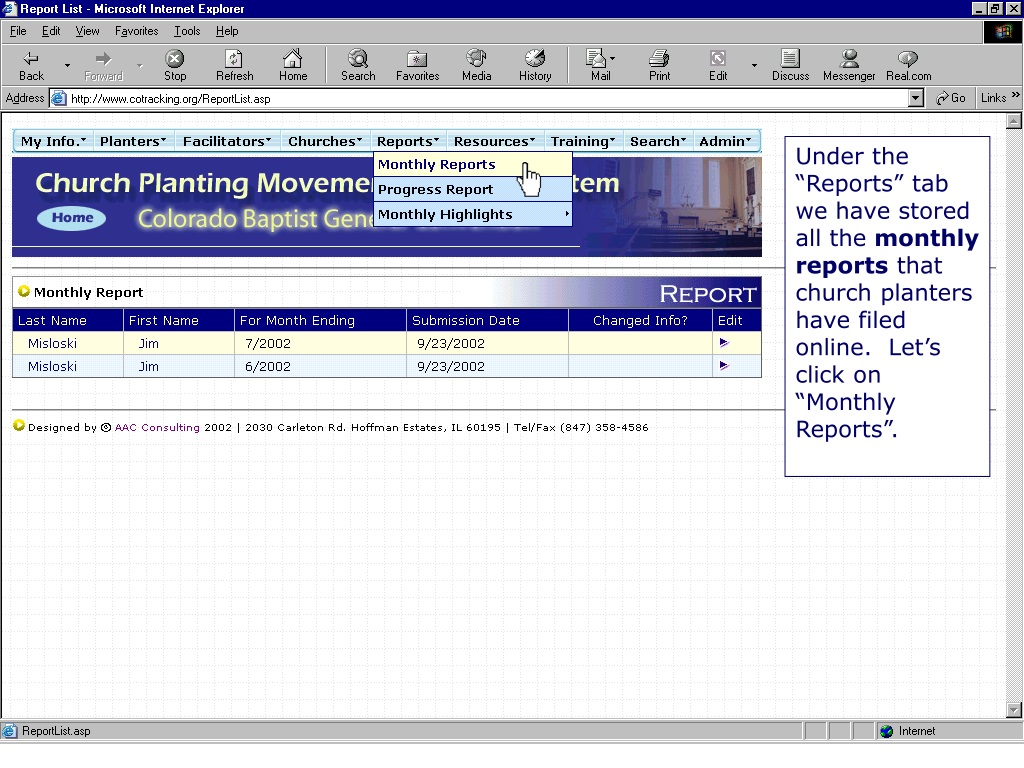Click the page icon in address bar
1024x768 pixels.
(58, 99)
